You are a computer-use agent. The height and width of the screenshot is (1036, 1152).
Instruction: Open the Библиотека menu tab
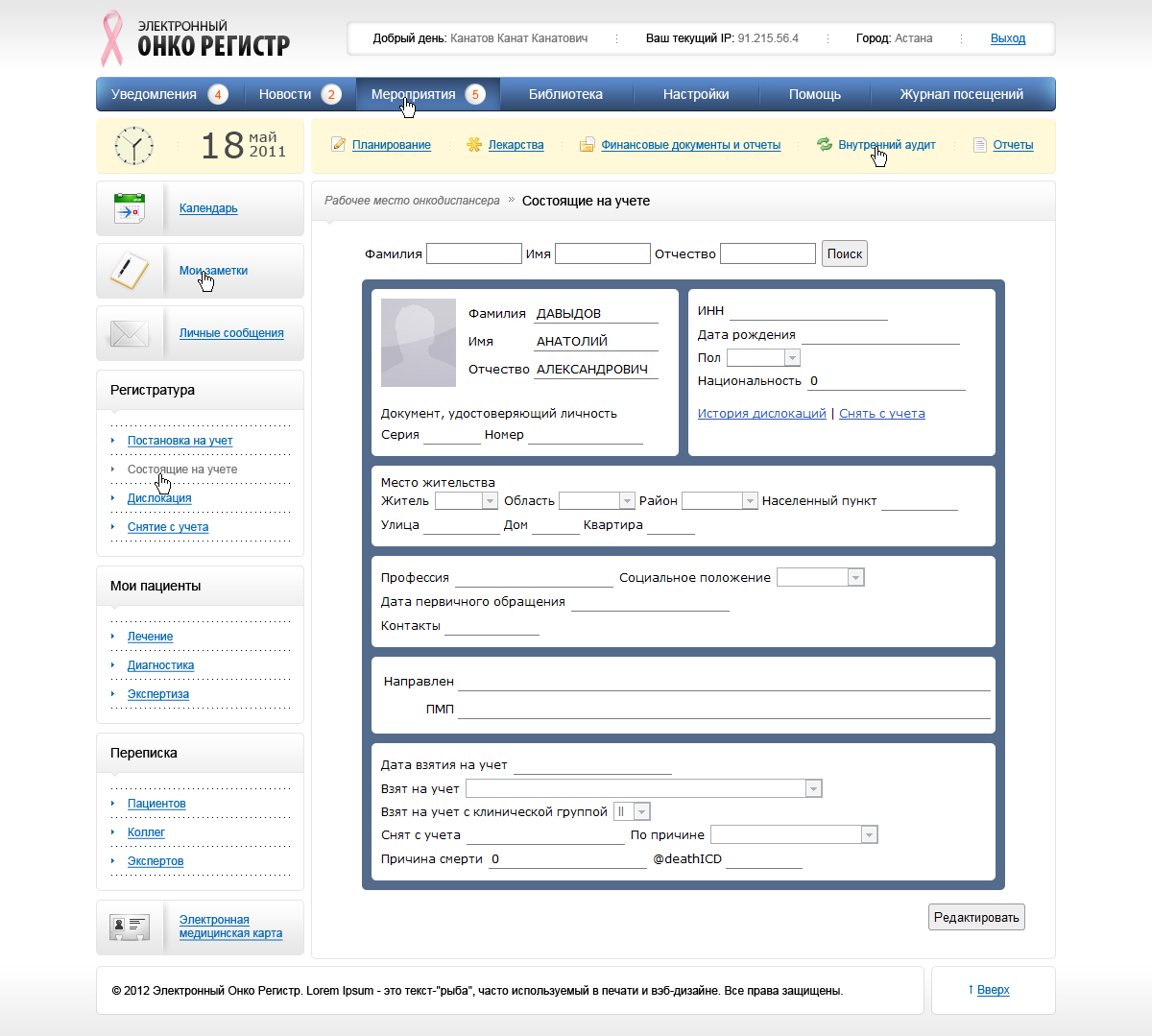point(565,94)
